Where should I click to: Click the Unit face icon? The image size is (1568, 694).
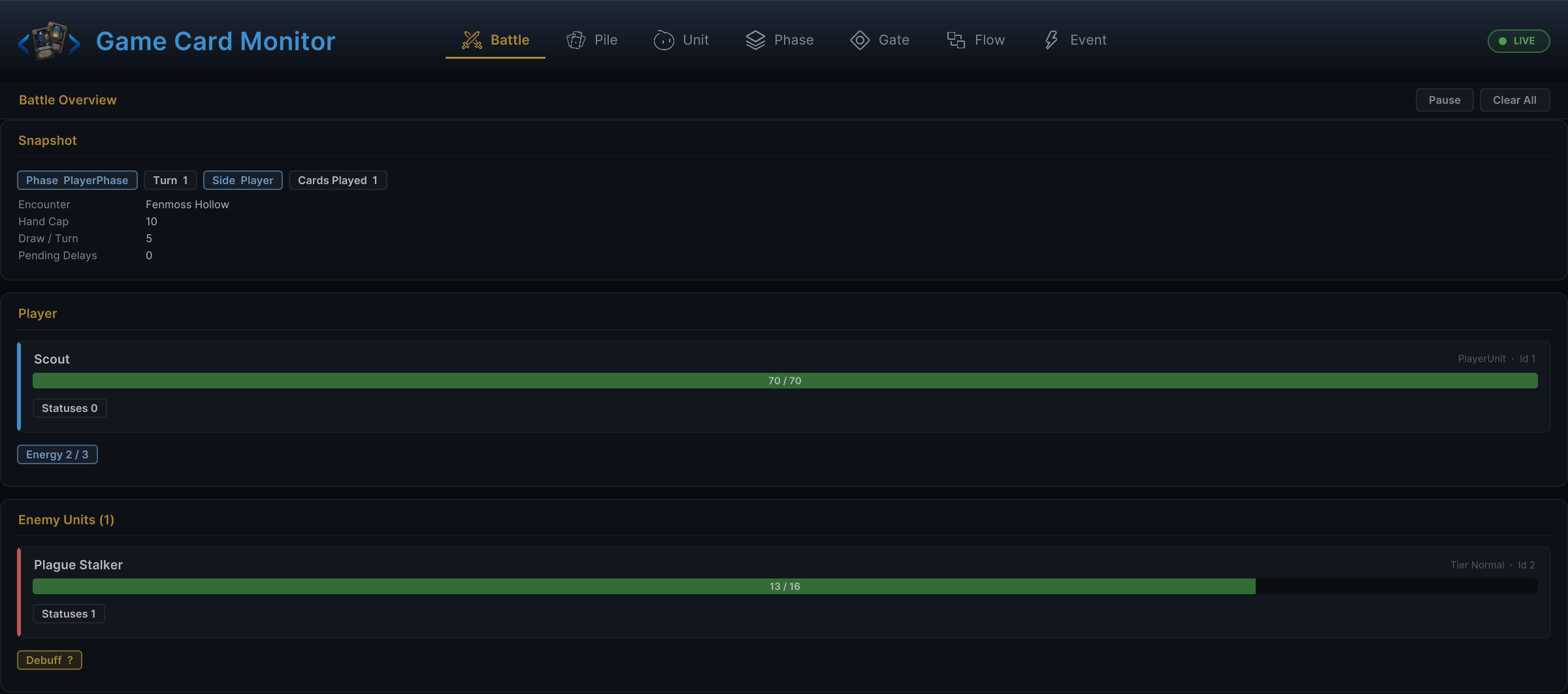tap(664, 40)
